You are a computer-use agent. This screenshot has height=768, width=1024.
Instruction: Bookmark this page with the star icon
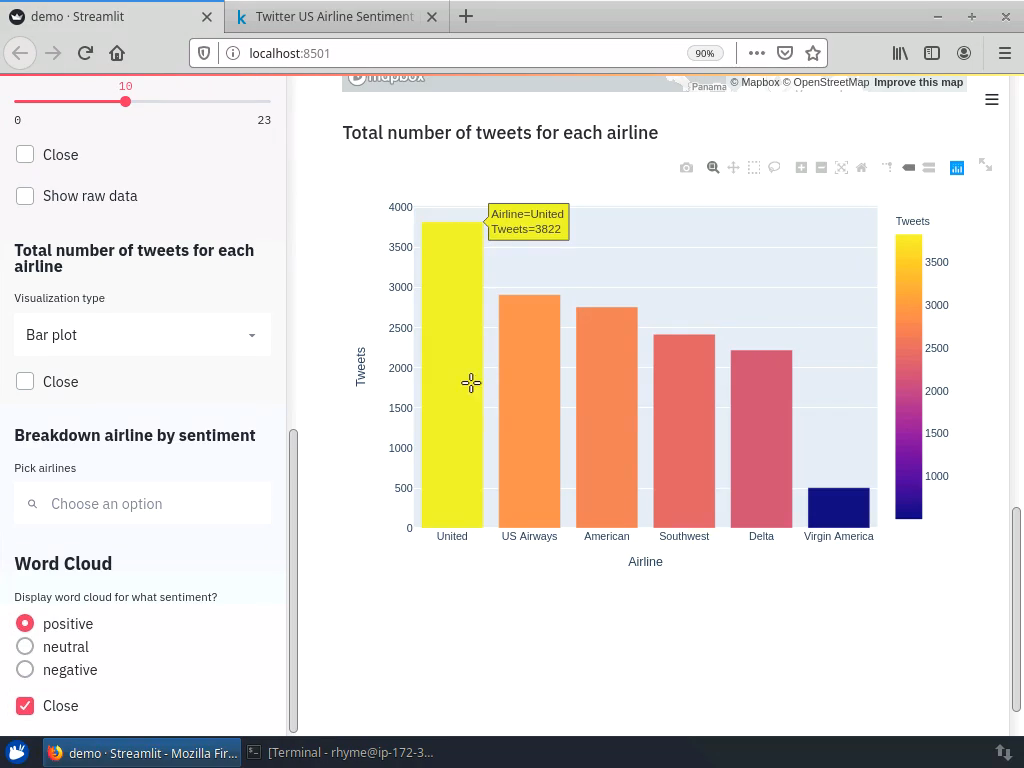[x=812, y=53]
